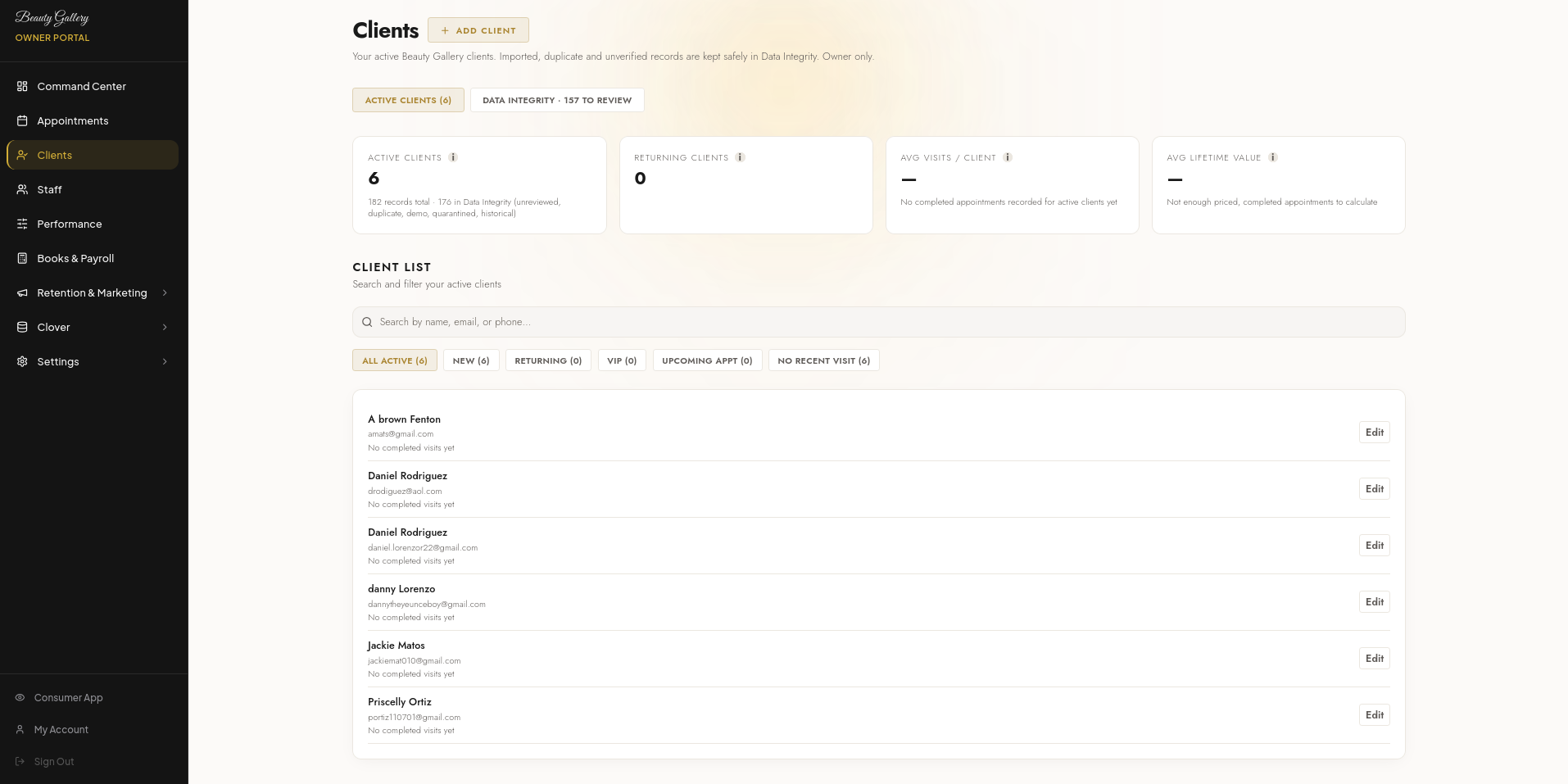Screen dimensions: 1568x784
Task: Switch to Active Clients (6) tab
Action: (408, 100)
